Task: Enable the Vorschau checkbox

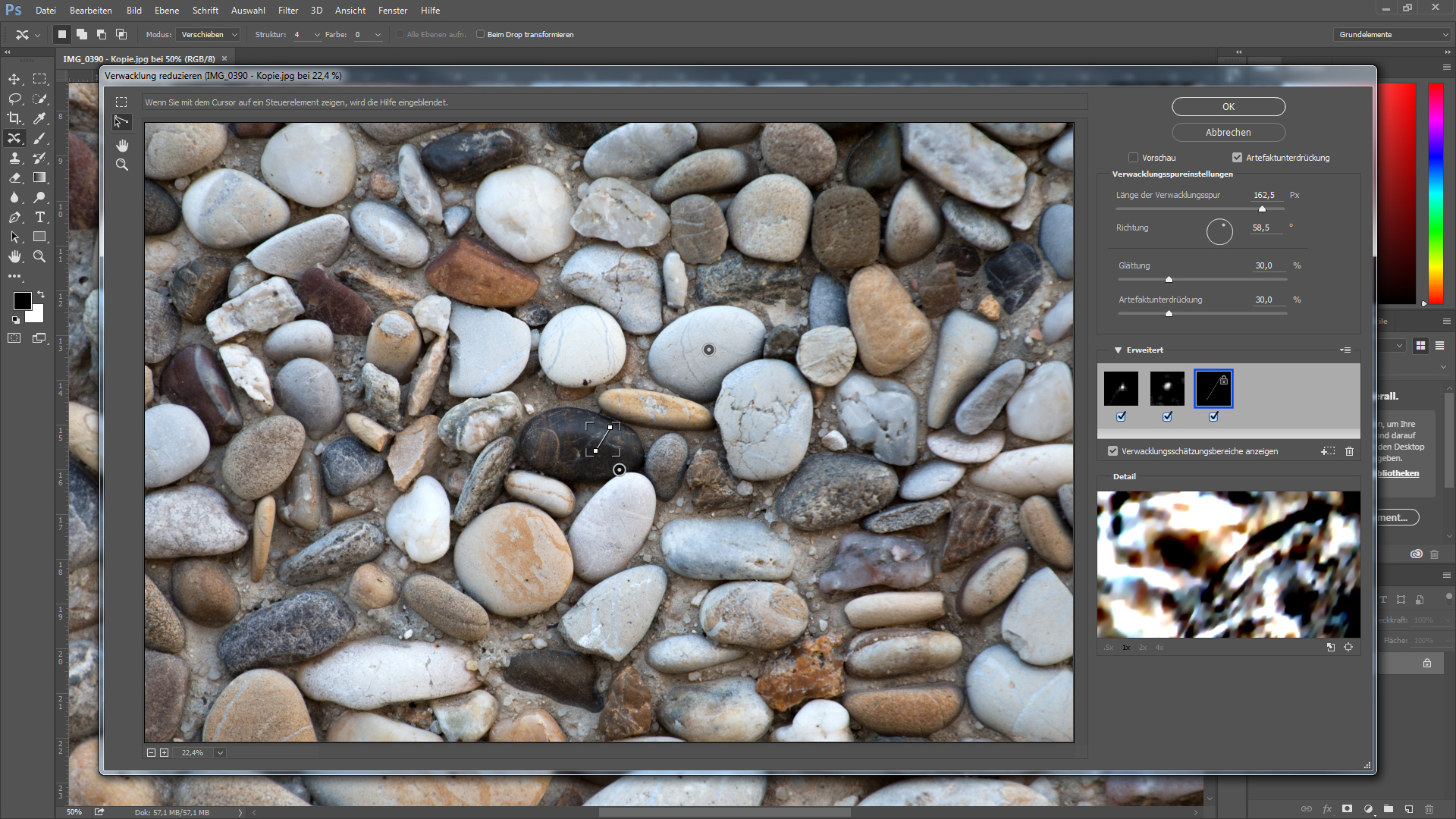Action: click(1133, 158)
